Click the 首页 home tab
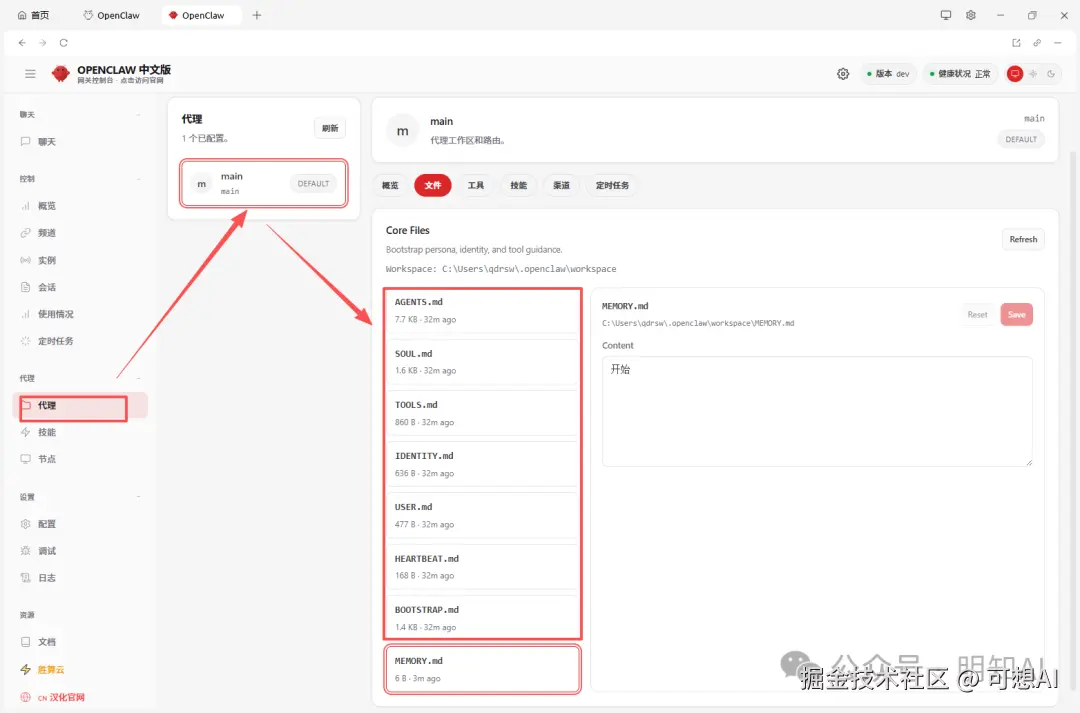The image size is (1080, 713). 33,15
